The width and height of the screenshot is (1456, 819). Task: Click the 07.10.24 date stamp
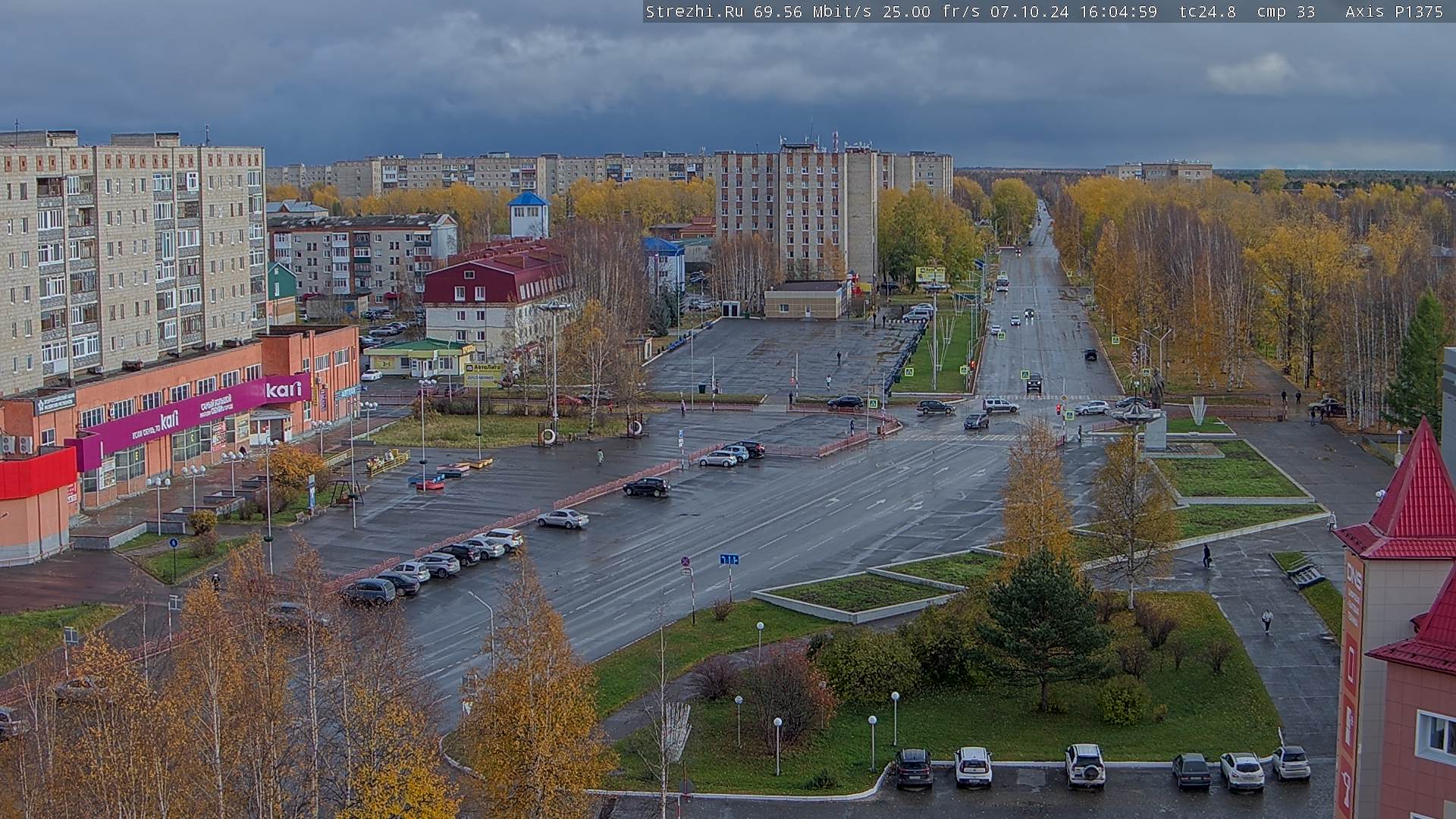click(1029, 11)
